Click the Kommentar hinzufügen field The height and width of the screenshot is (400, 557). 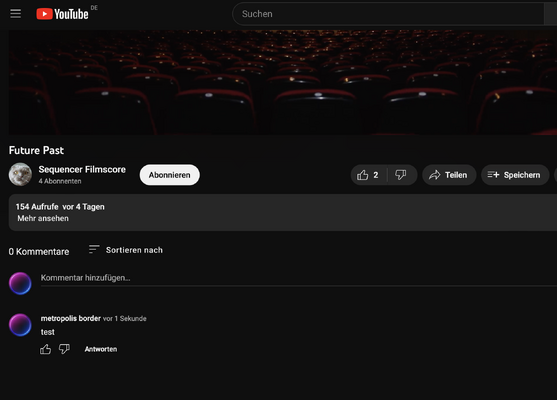(x=298, y=278)
